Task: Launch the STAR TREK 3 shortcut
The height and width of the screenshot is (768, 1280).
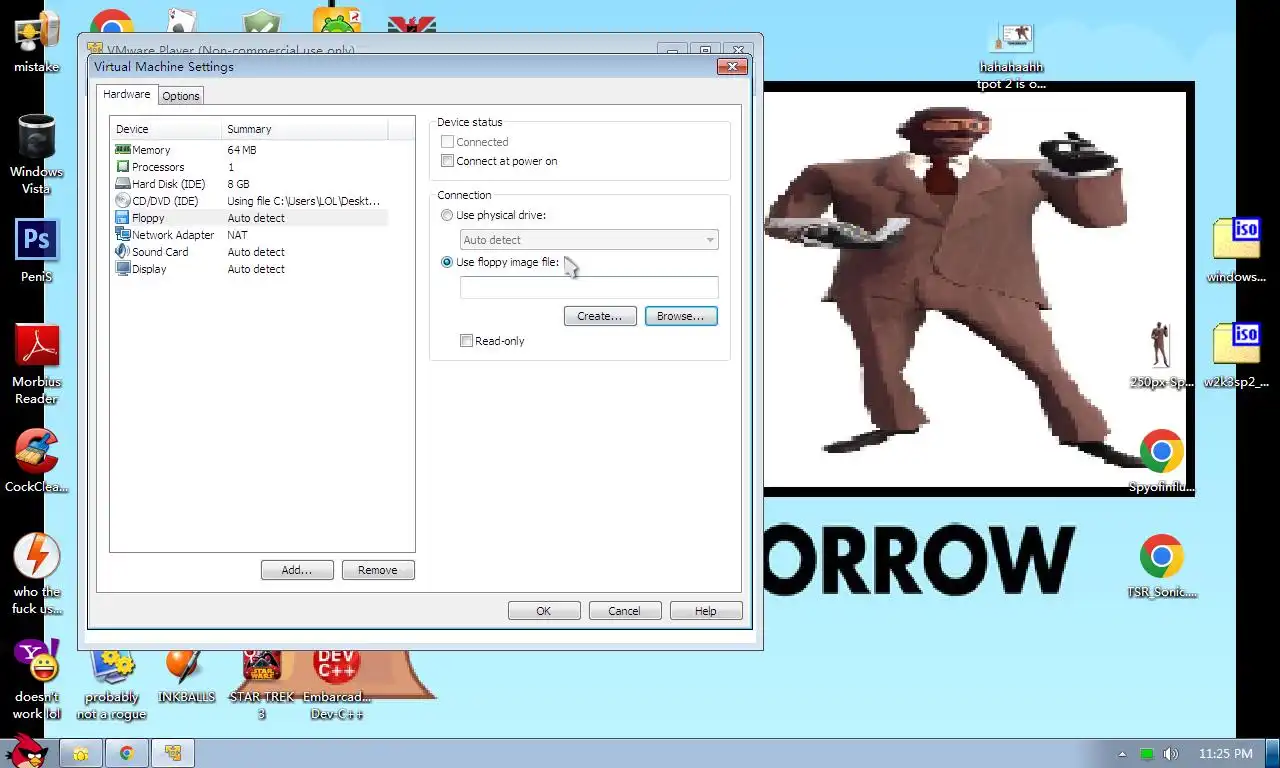Action: [x=262, y=664]
